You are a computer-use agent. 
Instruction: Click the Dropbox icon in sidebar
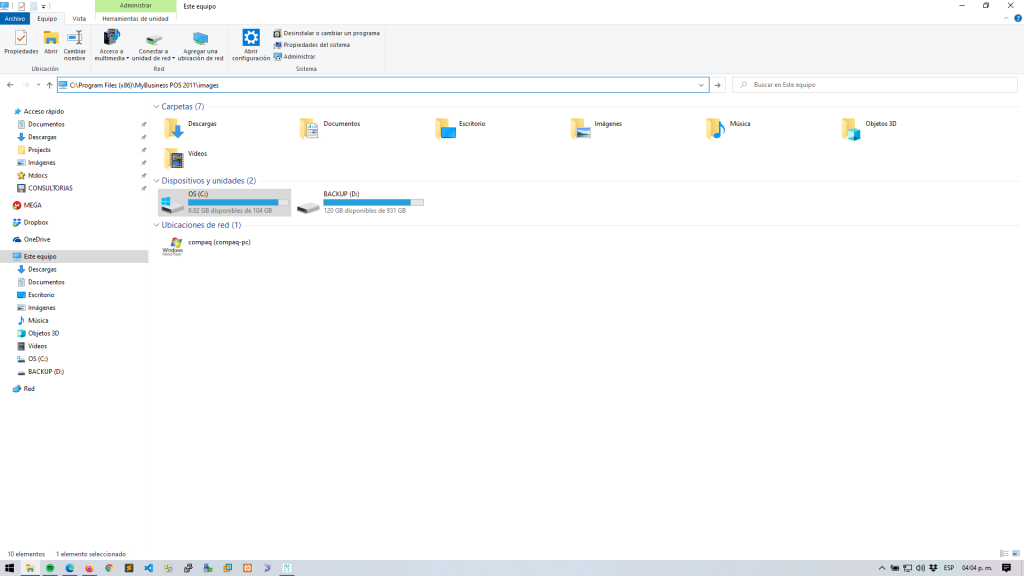(36, 222)
